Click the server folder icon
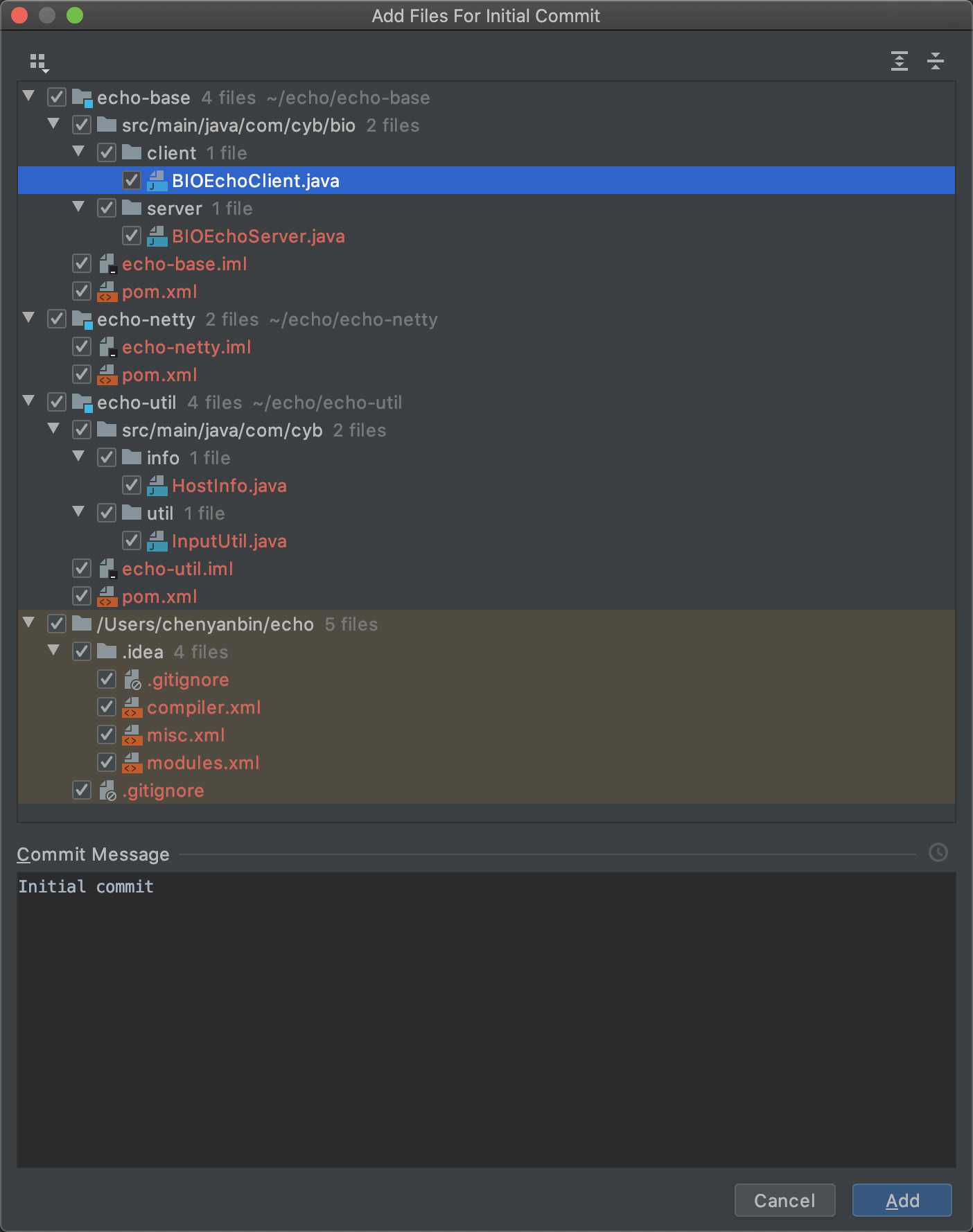 [132, 208]
